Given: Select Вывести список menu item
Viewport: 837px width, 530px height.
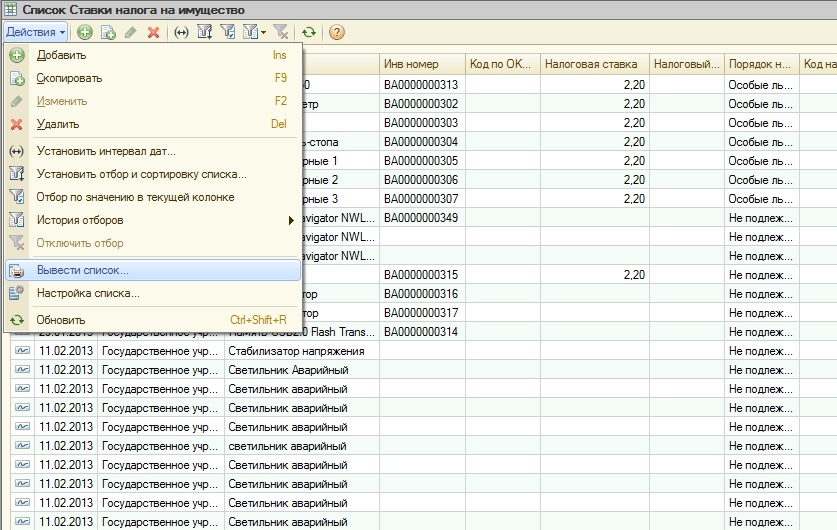Looking at the screenshot, I should coord(83,270).
